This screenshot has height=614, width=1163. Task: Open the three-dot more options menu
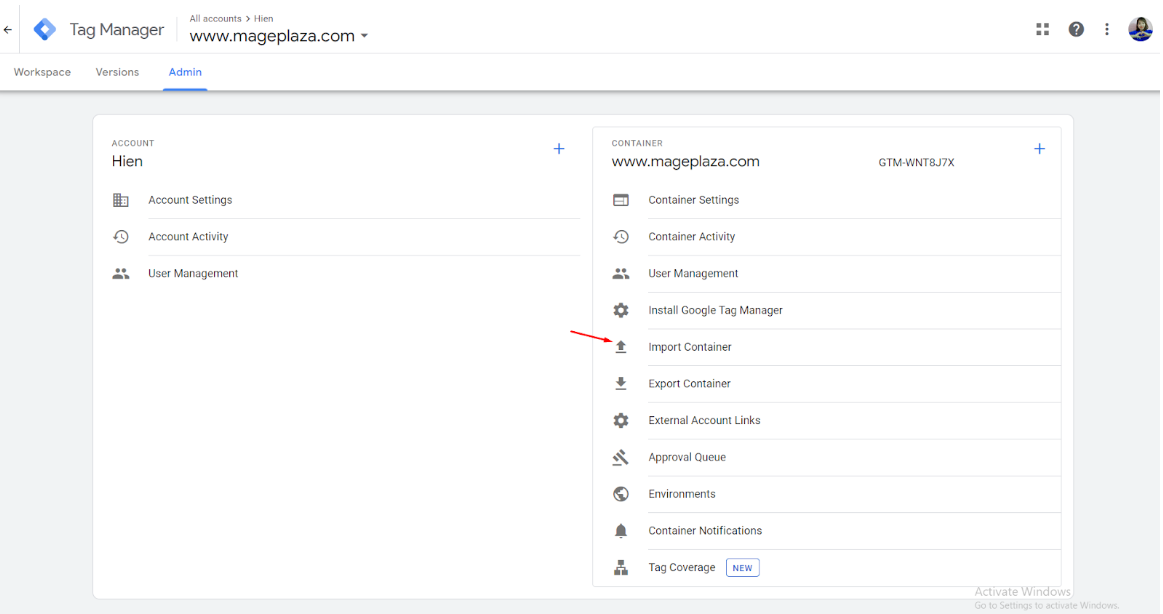[x=1107, y=29]
